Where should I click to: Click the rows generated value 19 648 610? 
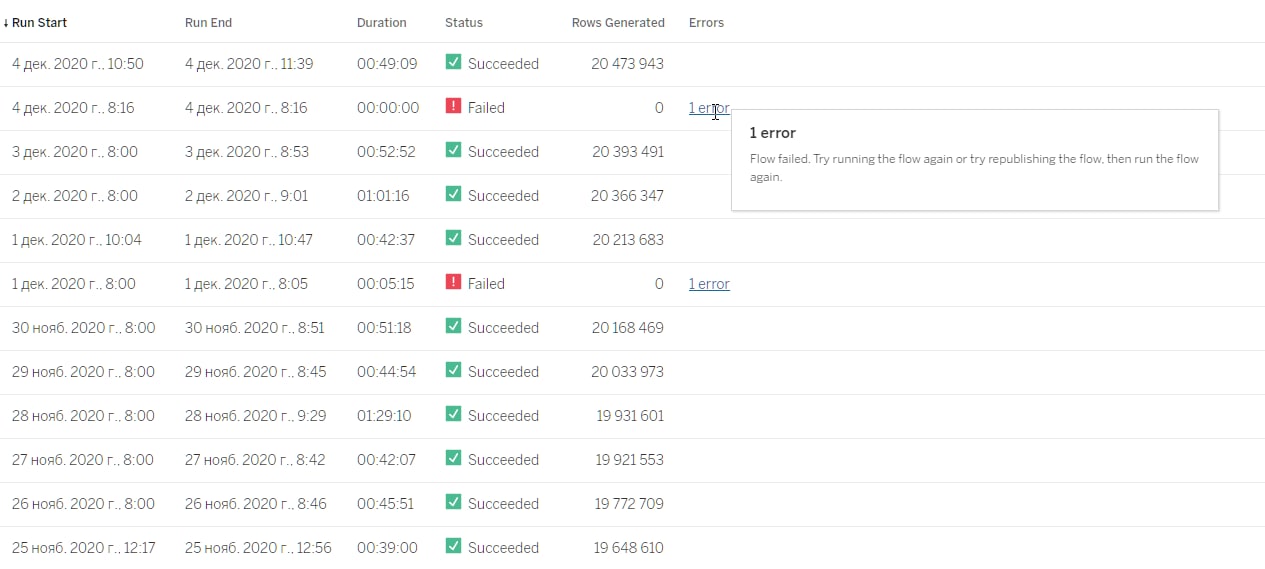(628, 548)
